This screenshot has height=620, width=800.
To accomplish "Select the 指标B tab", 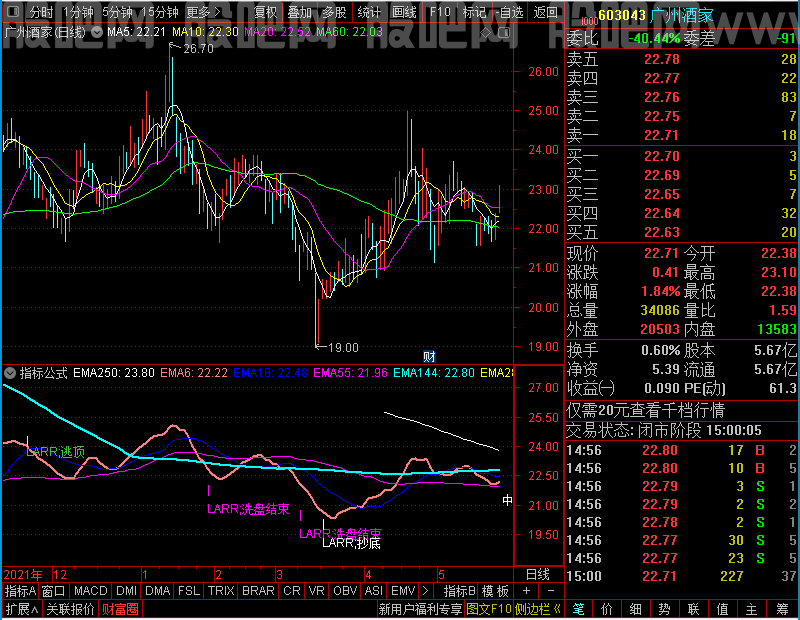I will pos(459,591).
